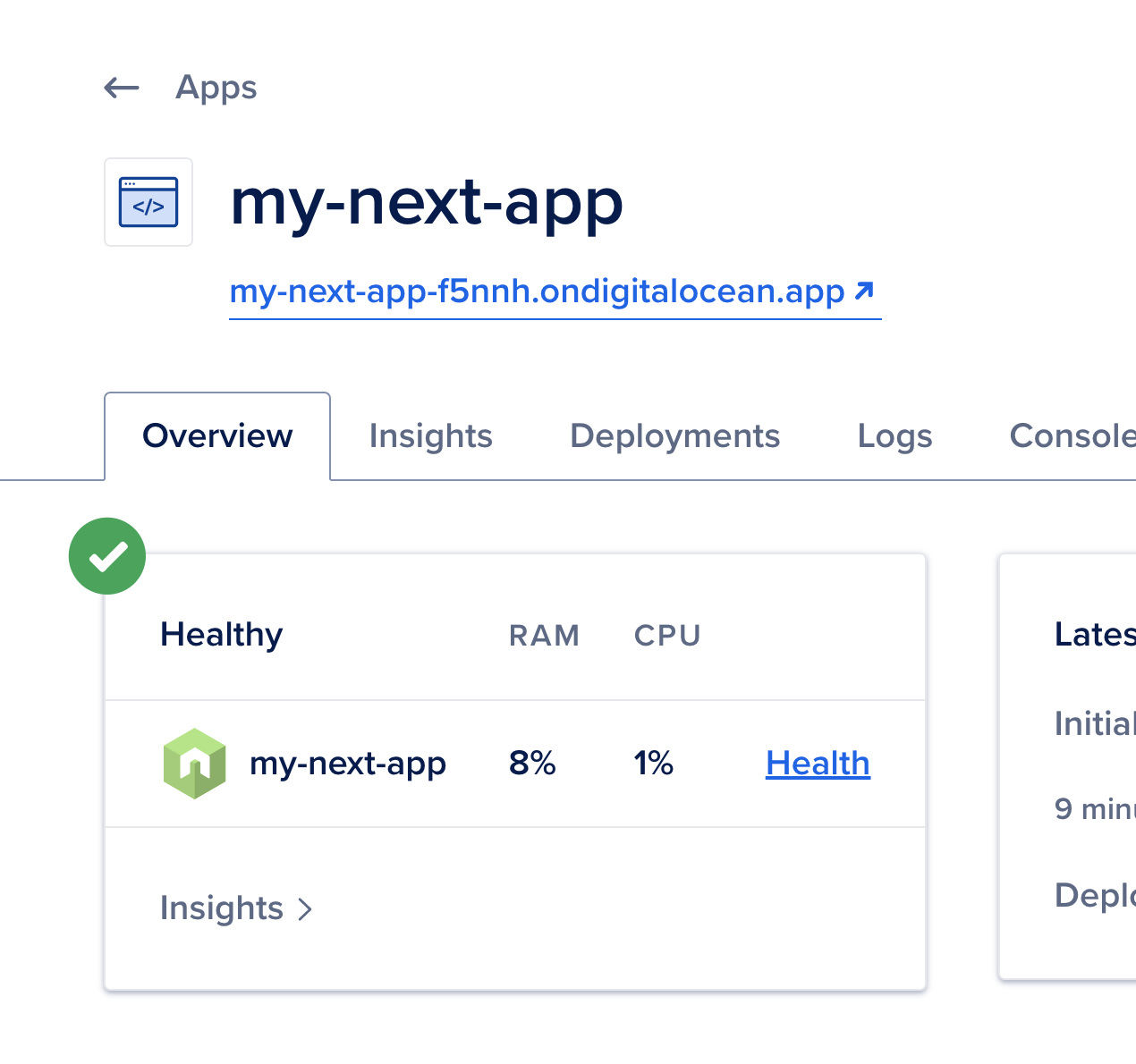
Task: Click the my-next-app page title
Action: [427, 203]
